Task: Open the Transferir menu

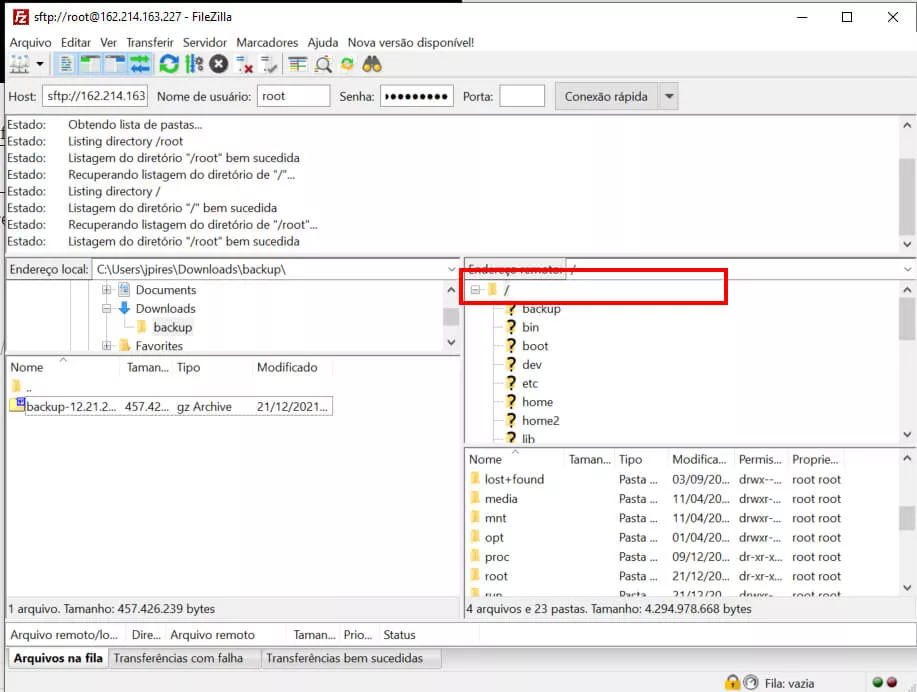Action: point(150,43)
